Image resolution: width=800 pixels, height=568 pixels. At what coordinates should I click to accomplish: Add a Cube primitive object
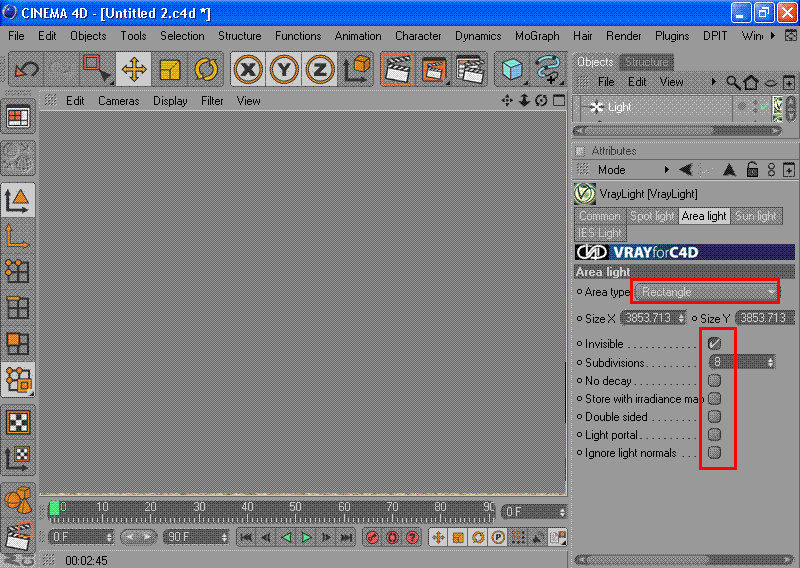pos(512,68)
